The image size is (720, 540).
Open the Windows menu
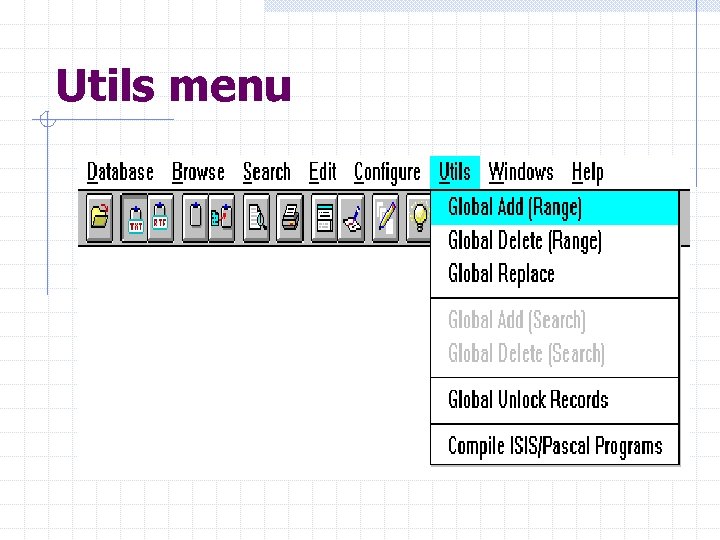click(x=521, y=172)
